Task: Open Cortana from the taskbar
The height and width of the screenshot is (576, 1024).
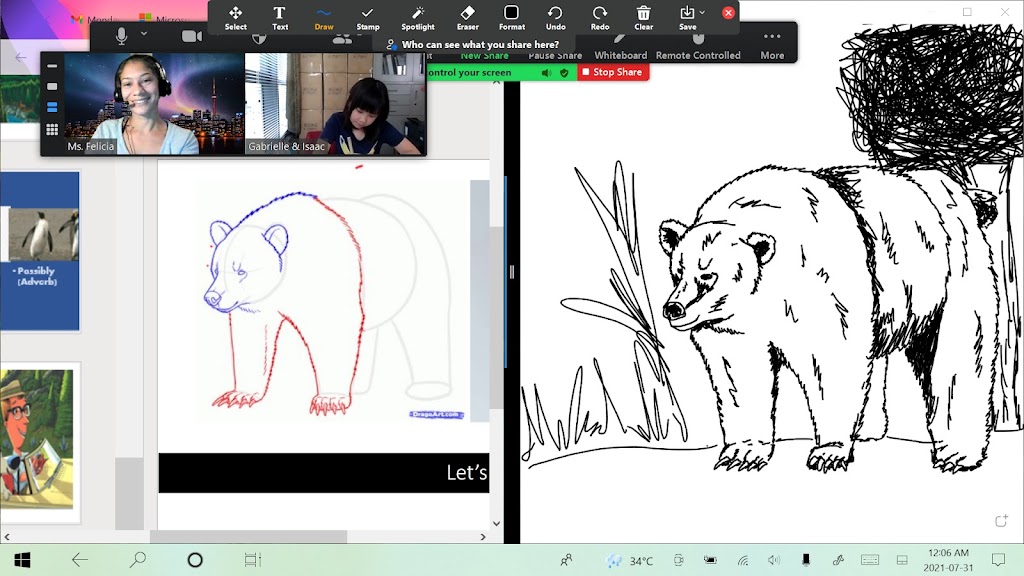Action: click(195, 560)
